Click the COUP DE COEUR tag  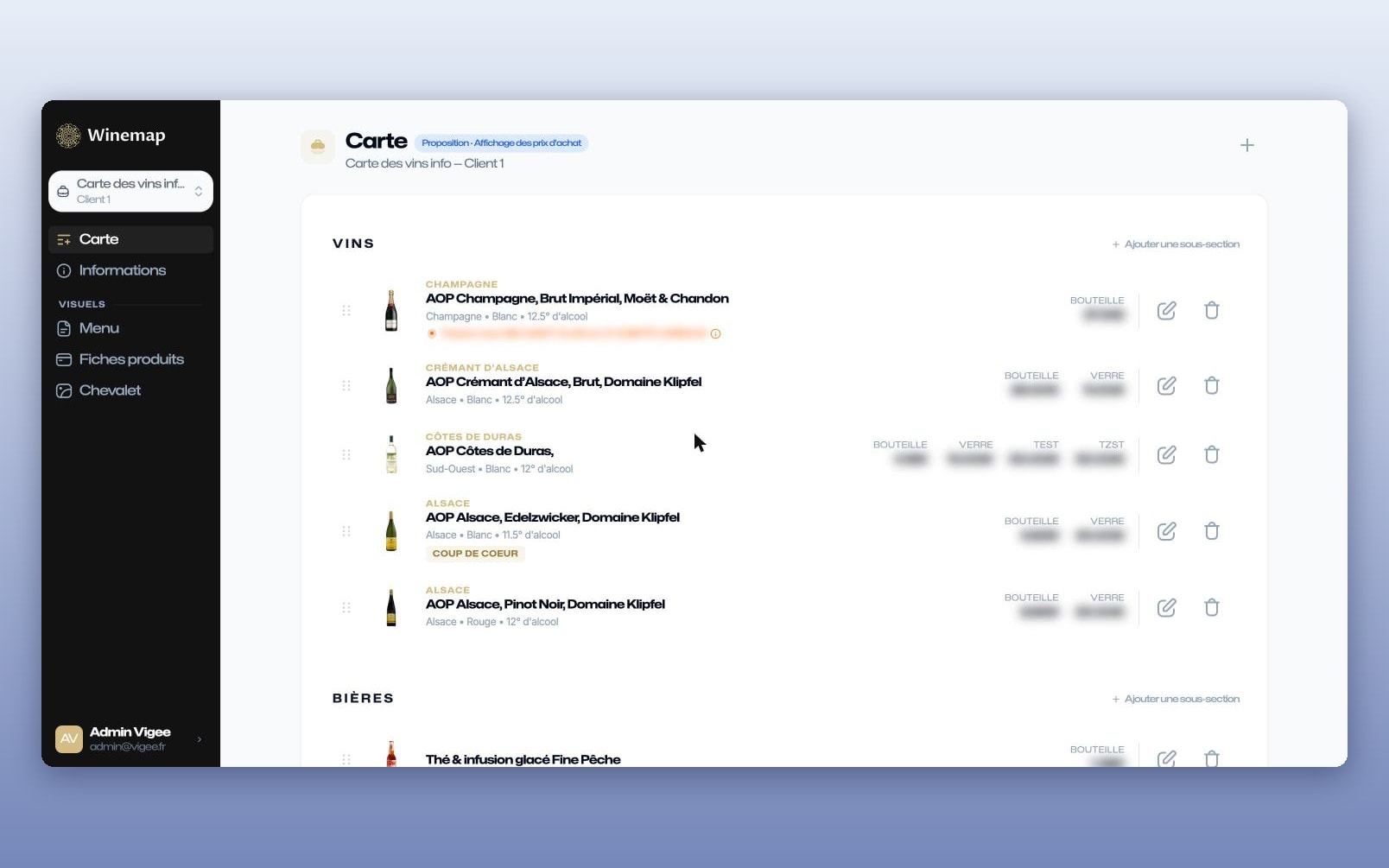(475, 554)
